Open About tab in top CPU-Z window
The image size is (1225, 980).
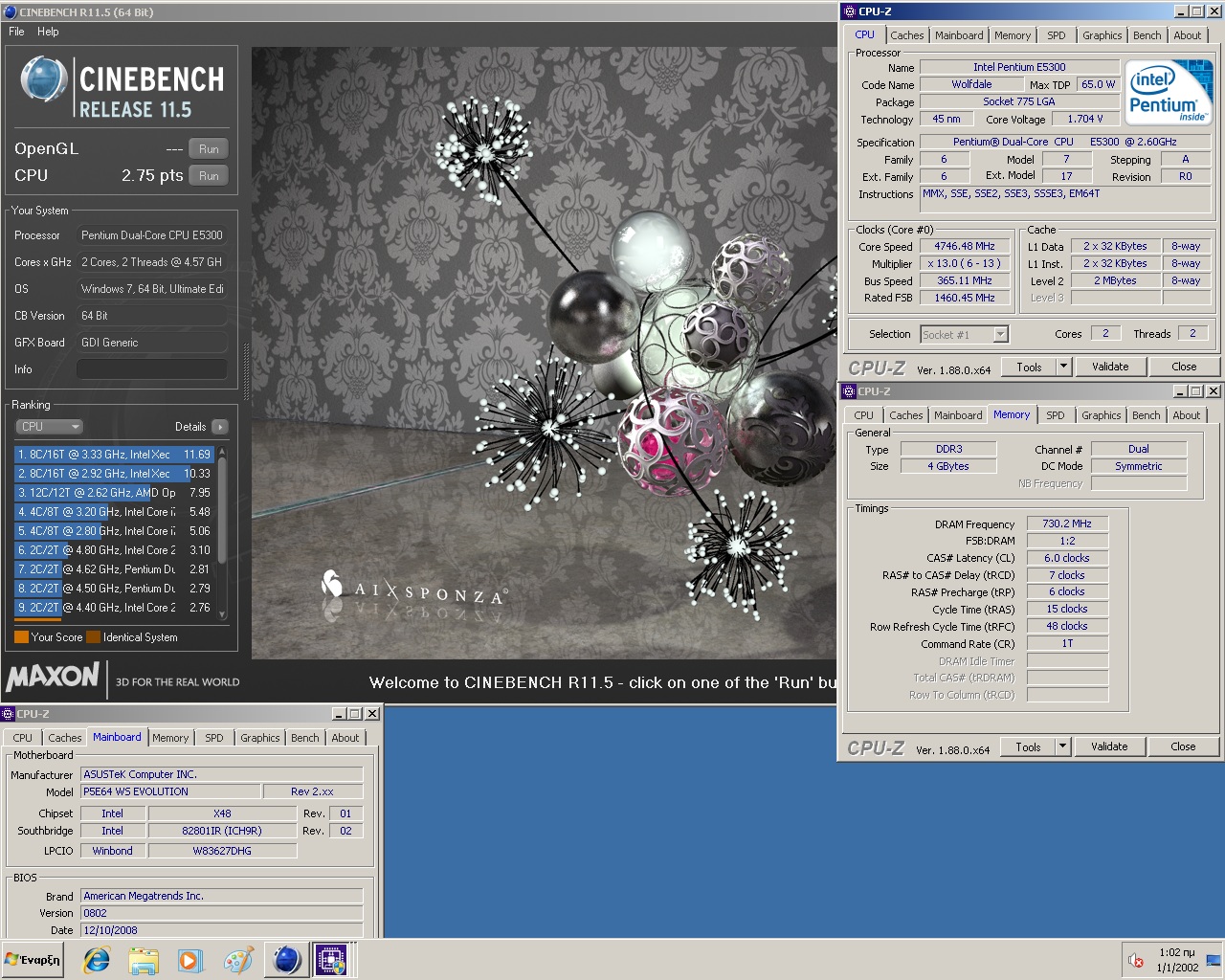1187,35
